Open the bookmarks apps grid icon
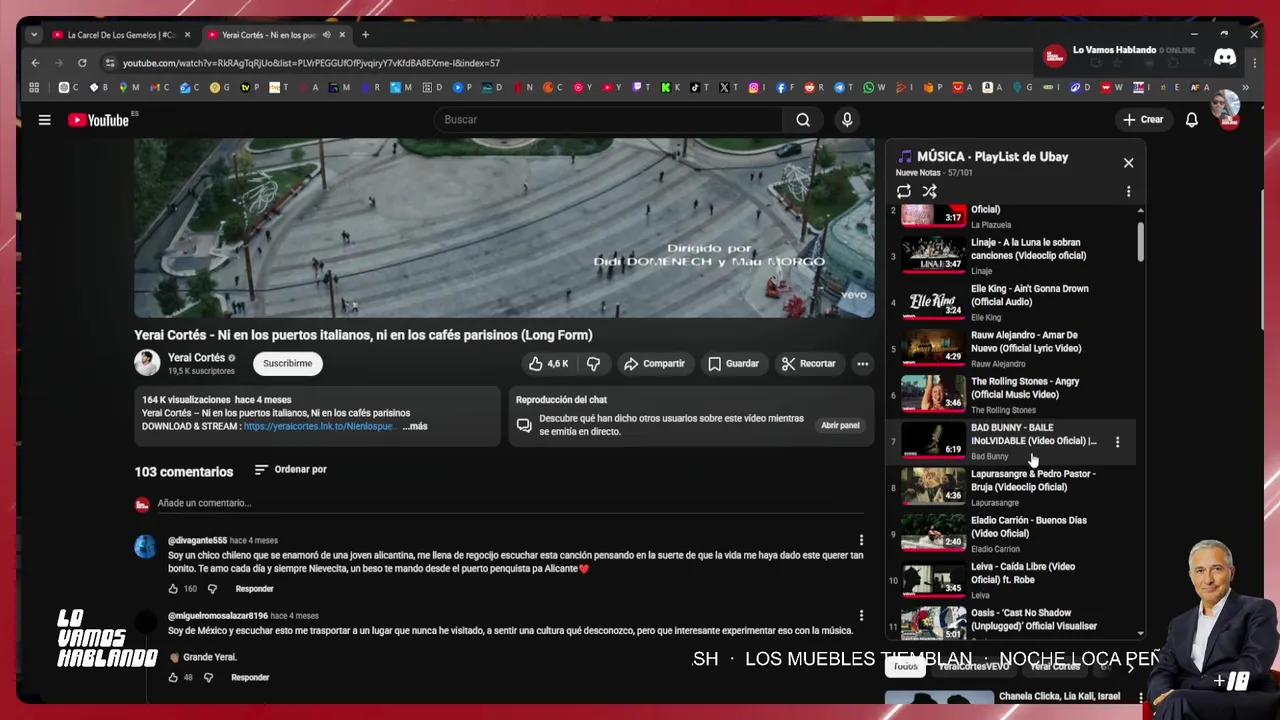Screen dimensions: 1280x720 [34, 87]
